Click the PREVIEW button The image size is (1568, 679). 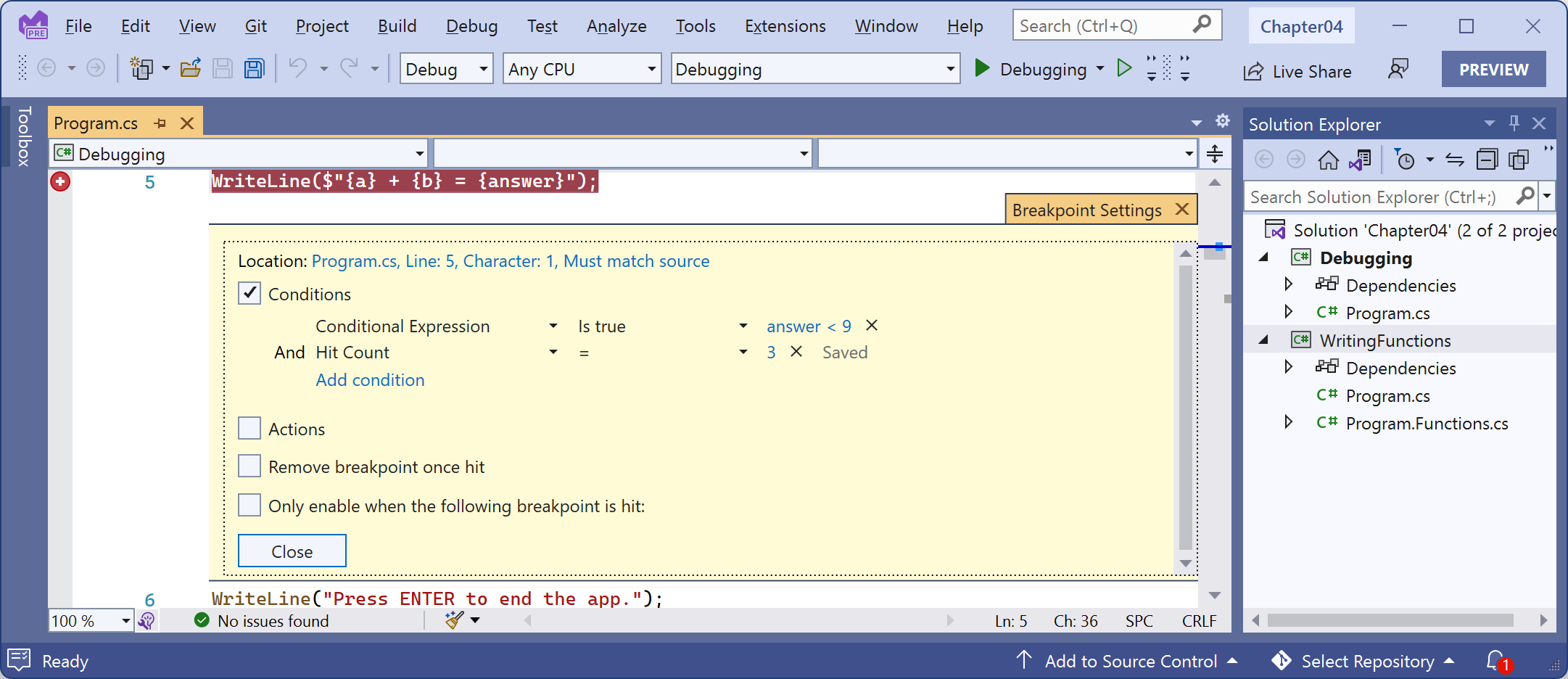(1493, 69)
